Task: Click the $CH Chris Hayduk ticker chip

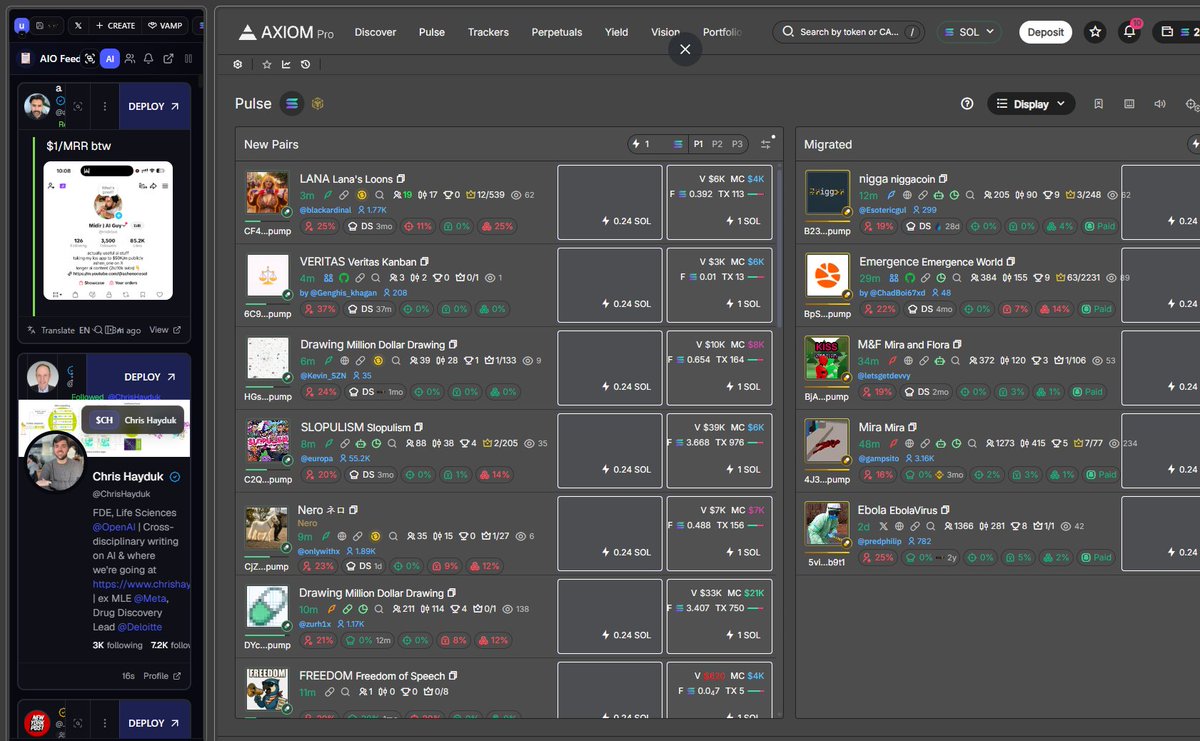Action: [133, 420]
